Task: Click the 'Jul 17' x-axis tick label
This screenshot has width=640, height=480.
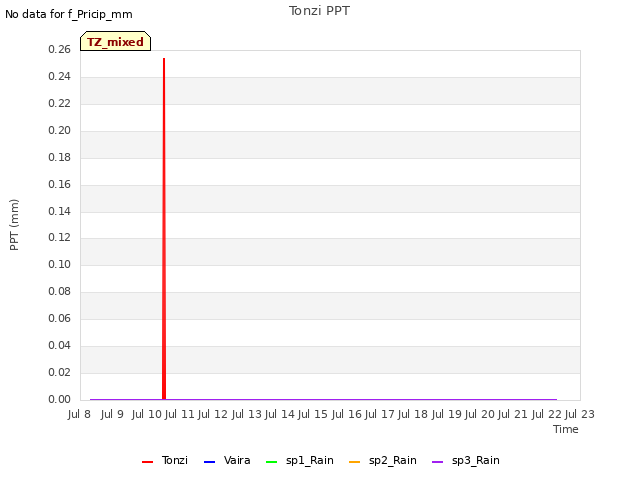Action: (x=380, y=414)
